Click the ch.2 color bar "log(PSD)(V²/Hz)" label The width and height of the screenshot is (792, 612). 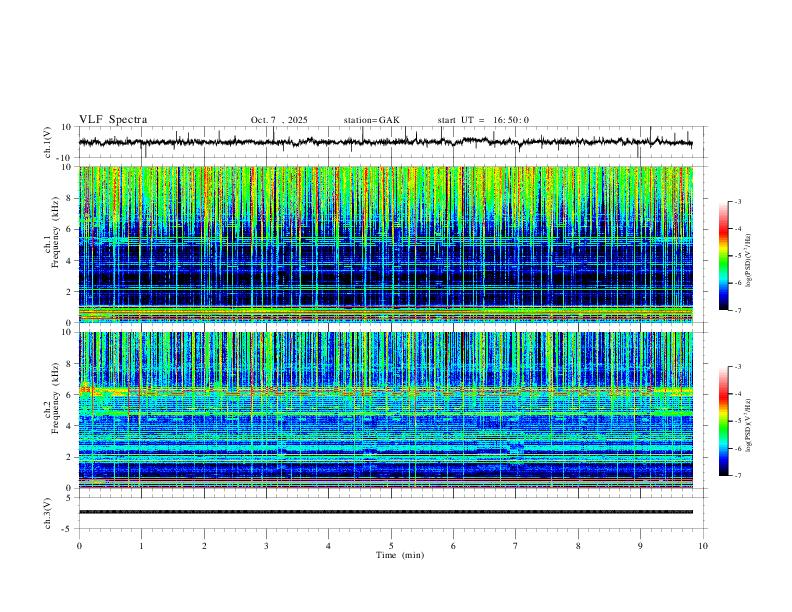pos(749,426)
